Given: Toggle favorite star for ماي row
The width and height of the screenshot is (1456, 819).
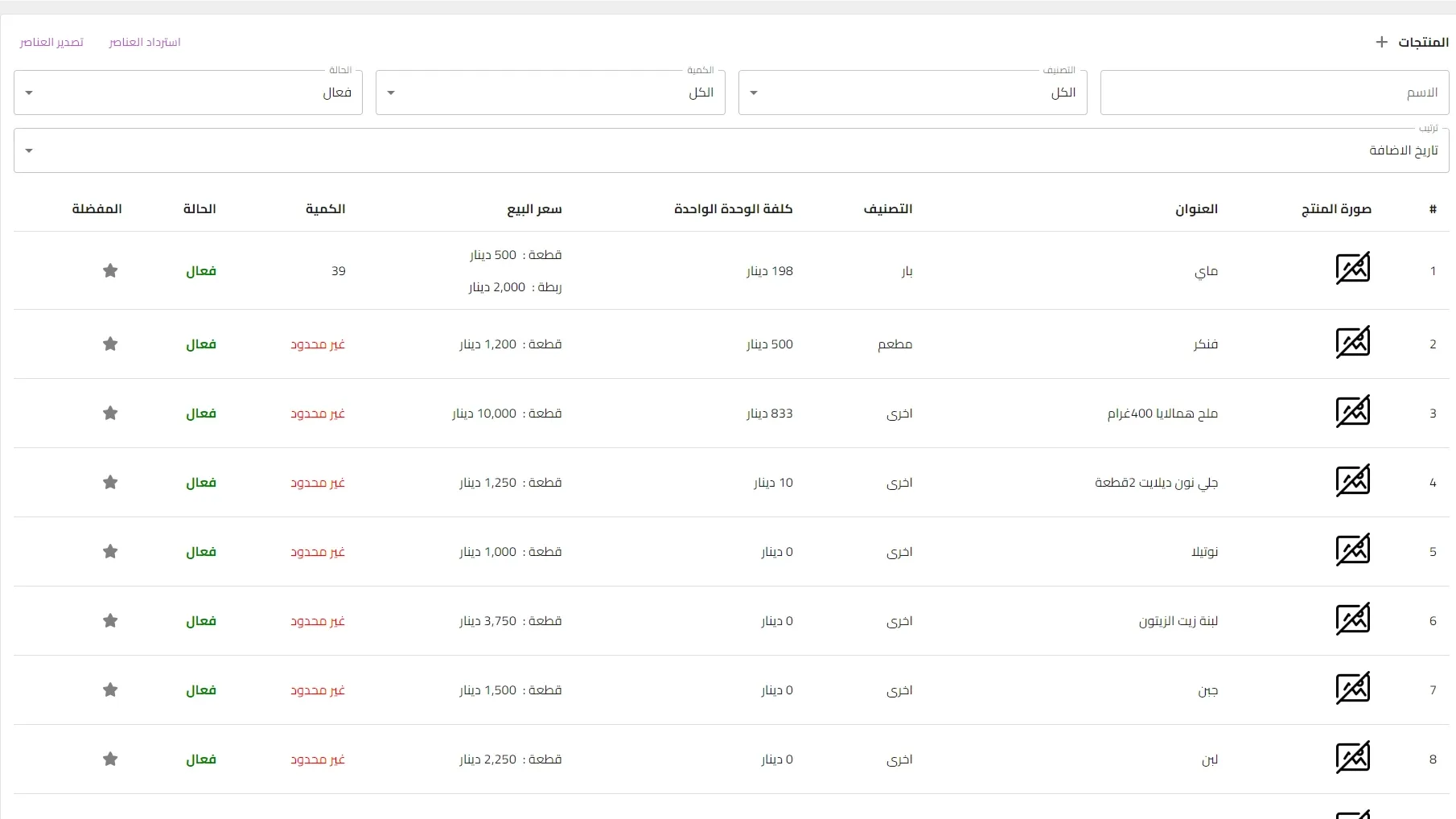Looking at the screenshot, I should 110,271.
